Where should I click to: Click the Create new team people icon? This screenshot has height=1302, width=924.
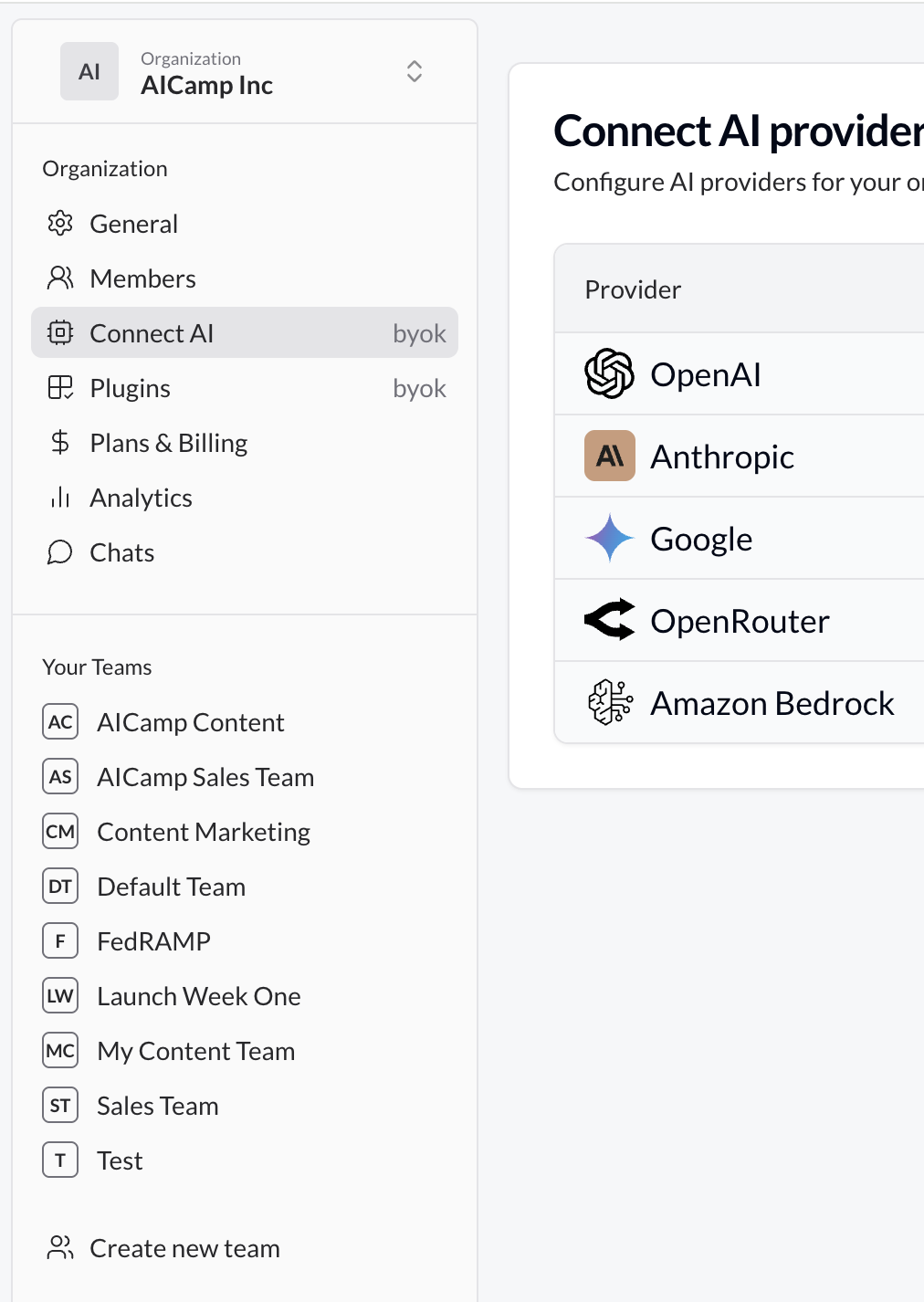pyautogui.click(x=60, y=1247)
